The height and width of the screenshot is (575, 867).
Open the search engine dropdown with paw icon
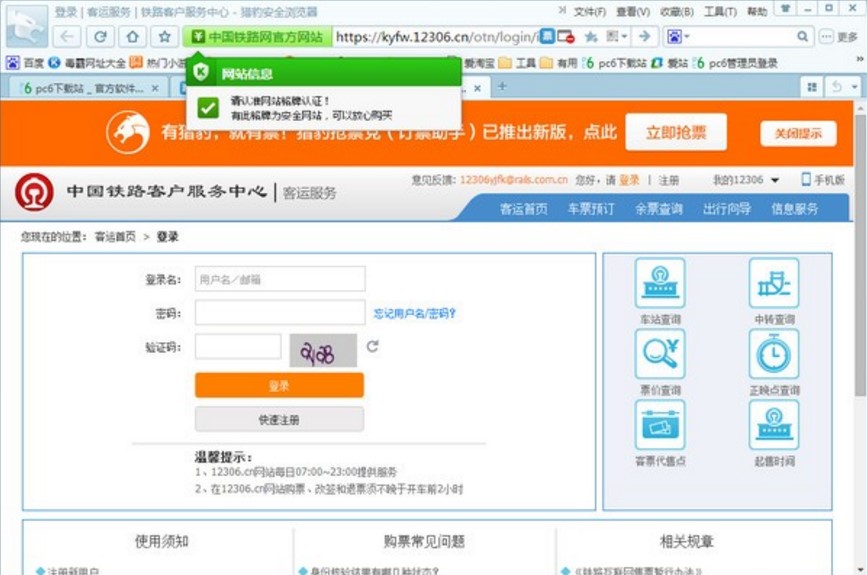click(x=678, y=36)
